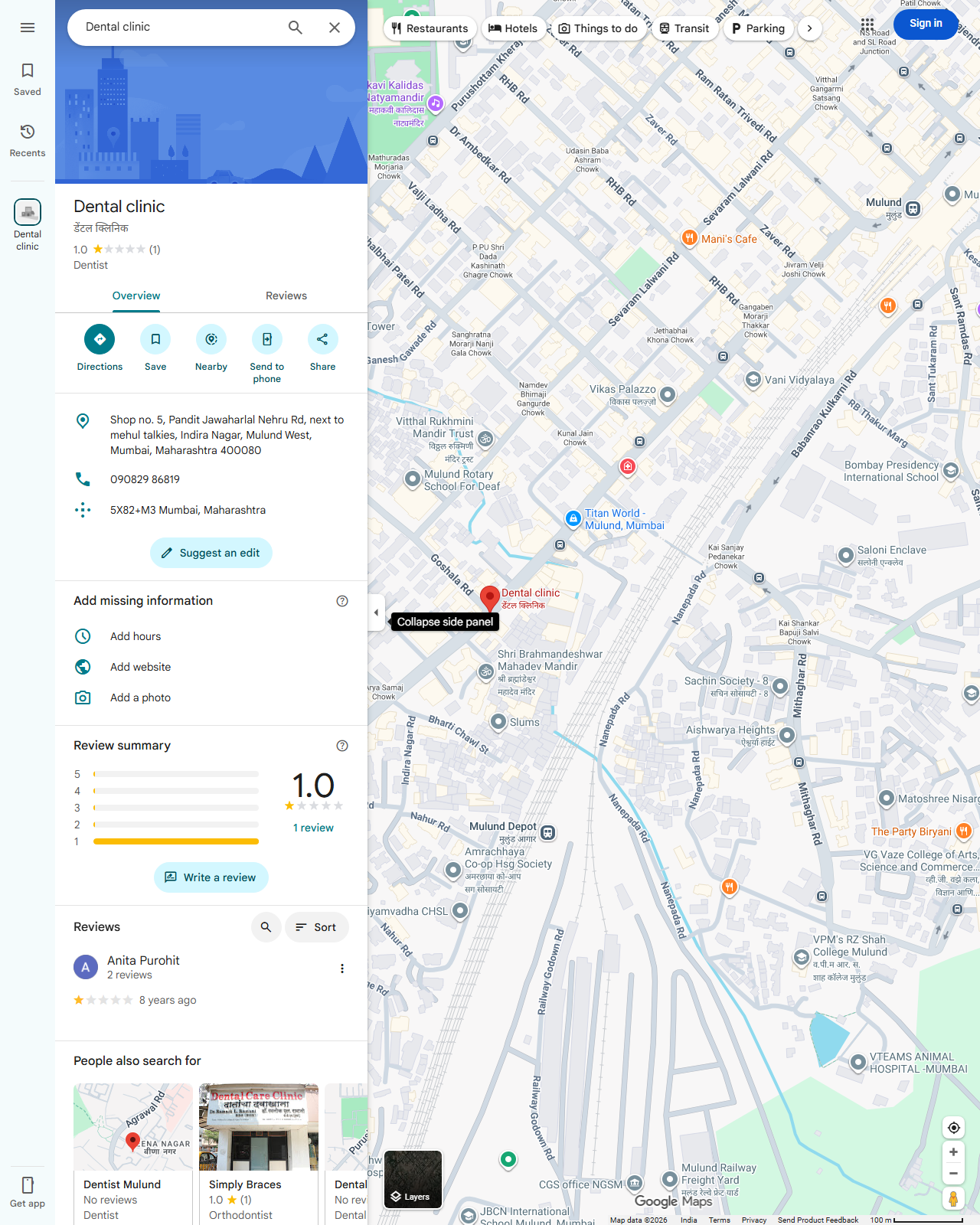The height and width of the screenshot is (1225, 980).
Task: Click Add website
Action: pyautogui.click(x=211, y=667)
